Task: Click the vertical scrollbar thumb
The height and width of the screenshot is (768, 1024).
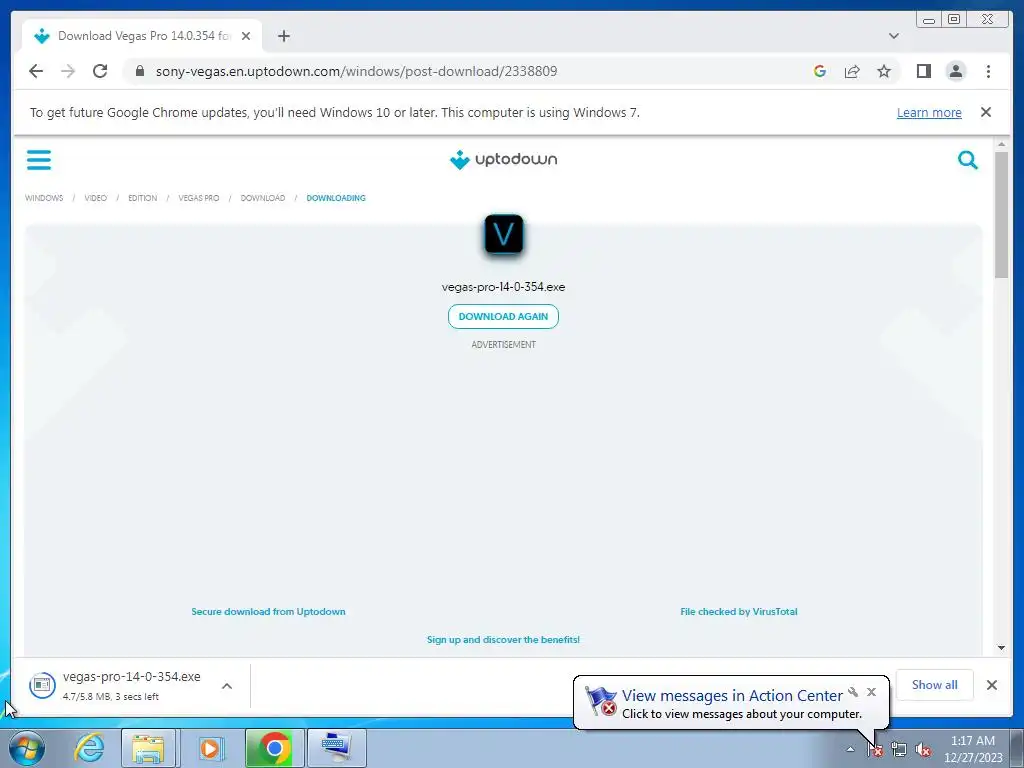Action: [1001, 216]
